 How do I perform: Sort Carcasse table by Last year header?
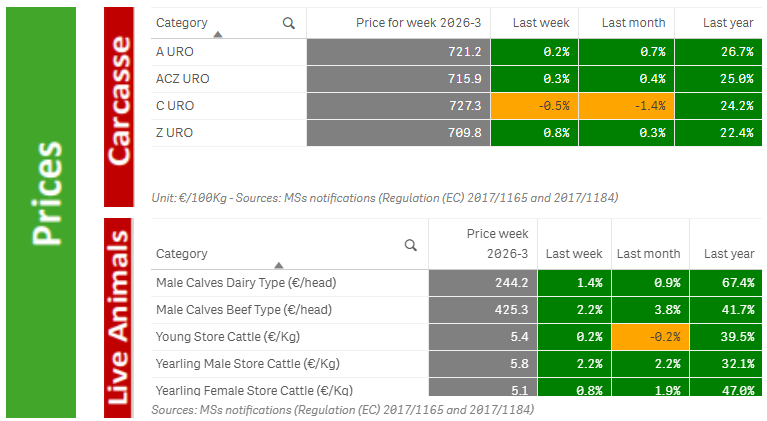coord(727,23)
